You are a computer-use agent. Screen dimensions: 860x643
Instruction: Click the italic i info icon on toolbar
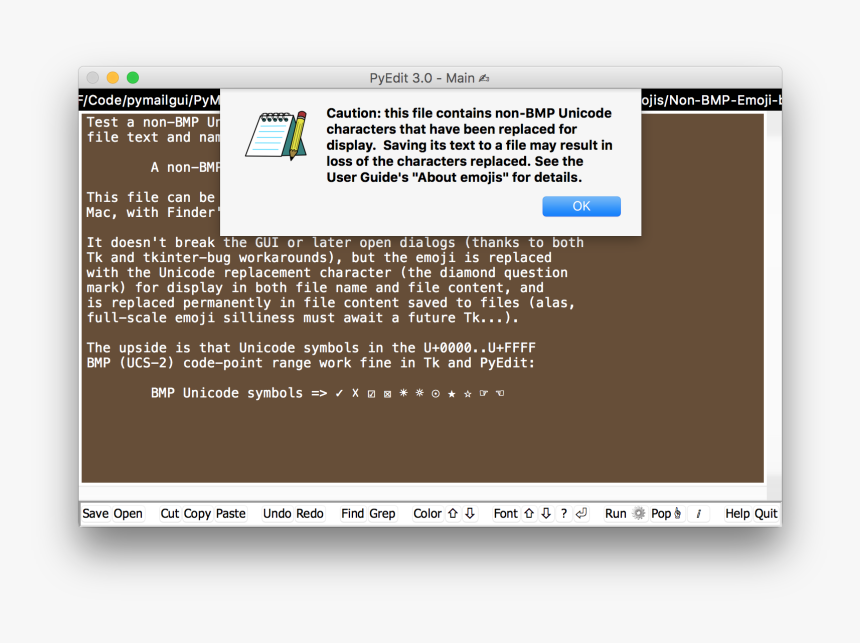(x=698, y=513)
